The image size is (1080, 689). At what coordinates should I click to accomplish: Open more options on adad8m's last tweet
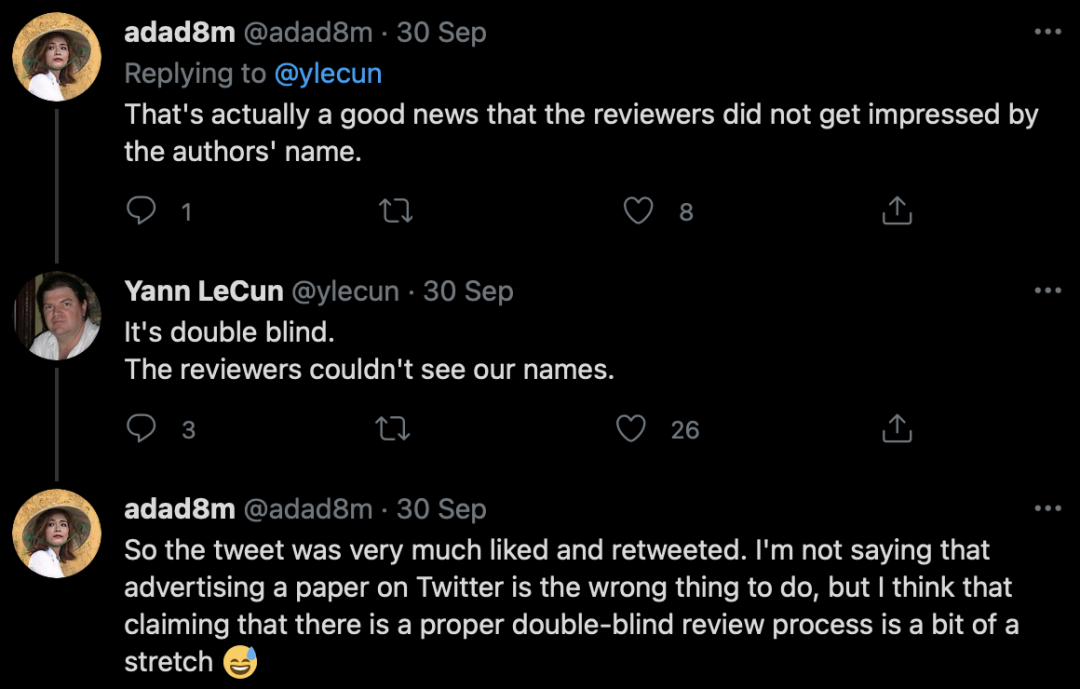click(1046, 509)
